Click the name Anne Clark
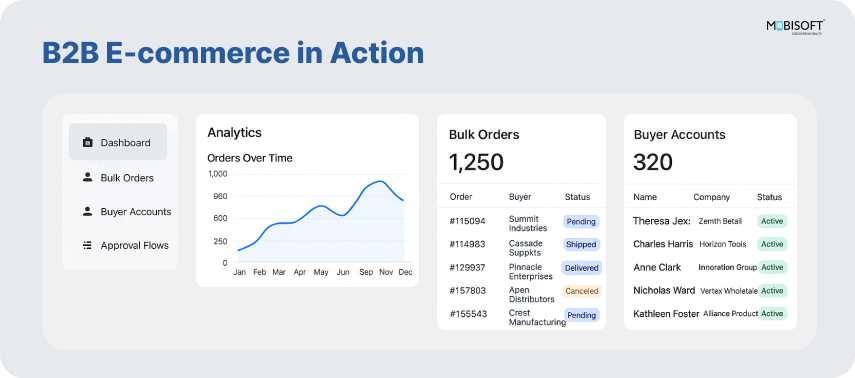 point(657,267)
